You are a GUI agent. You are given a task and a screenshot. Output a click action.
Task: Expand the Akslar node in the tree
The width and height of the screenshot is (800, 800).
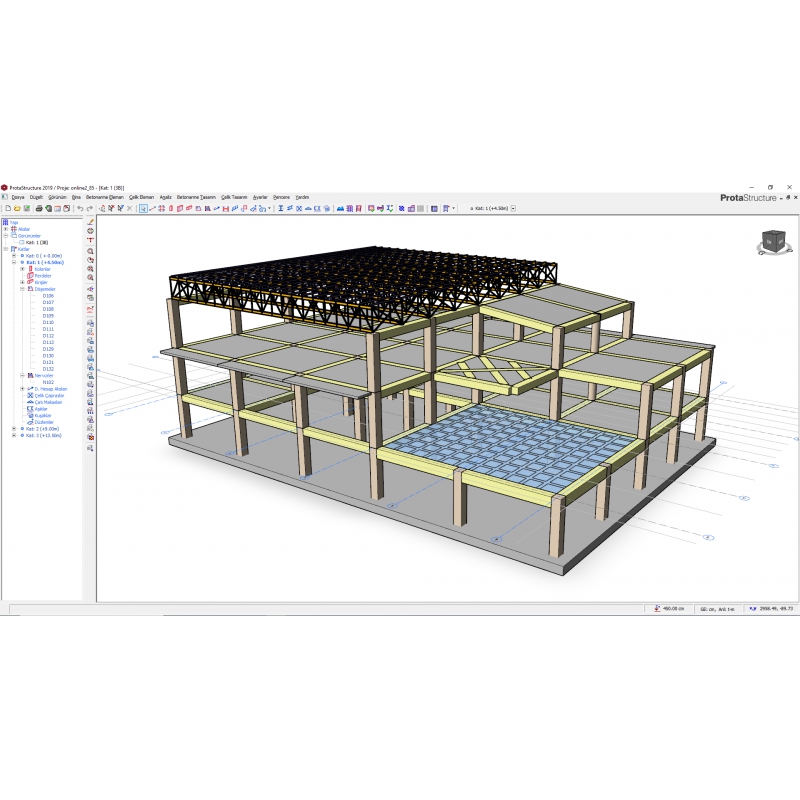(x=6, y=229)
